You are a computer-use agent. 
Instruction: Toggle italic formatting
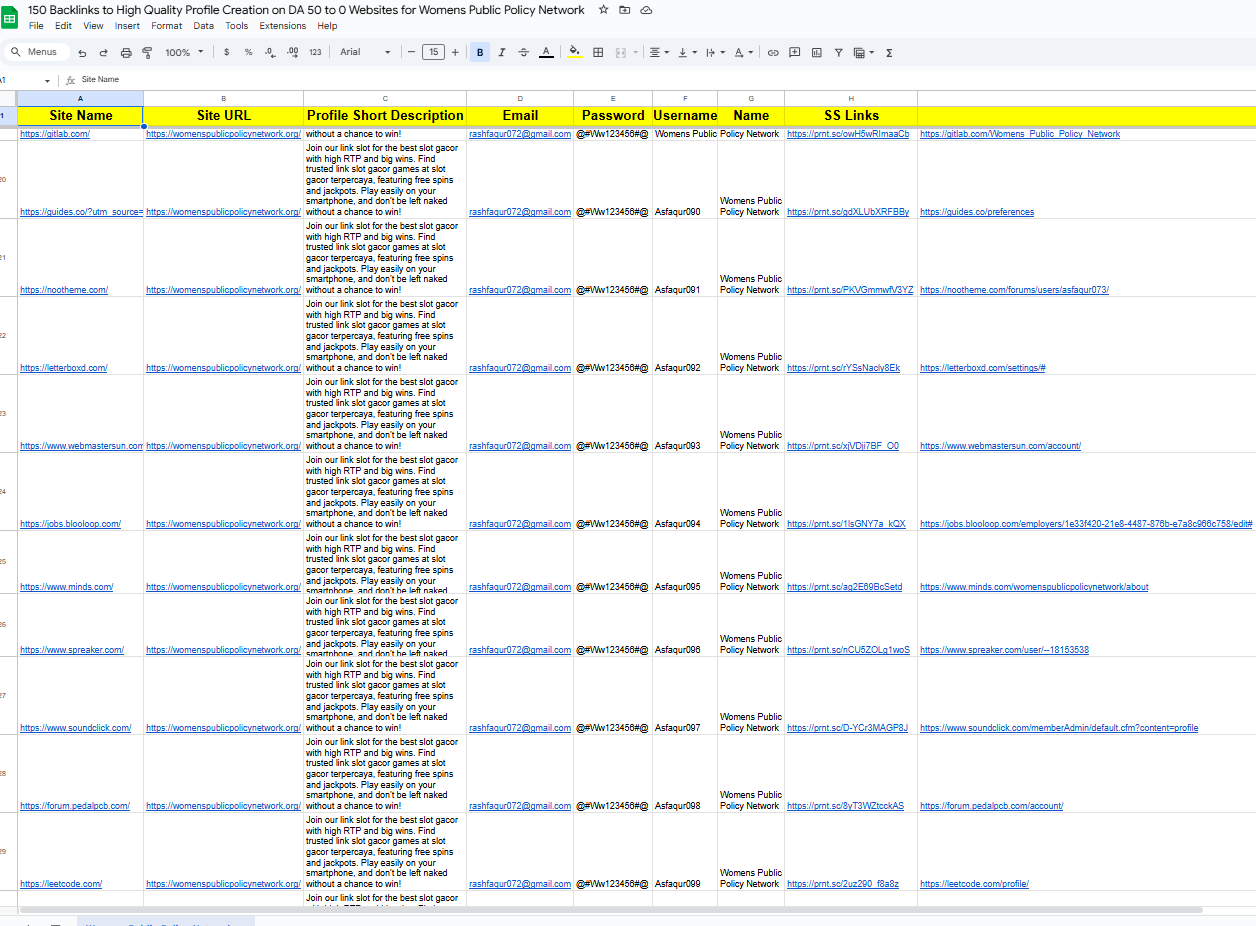(x=501, y=52)
